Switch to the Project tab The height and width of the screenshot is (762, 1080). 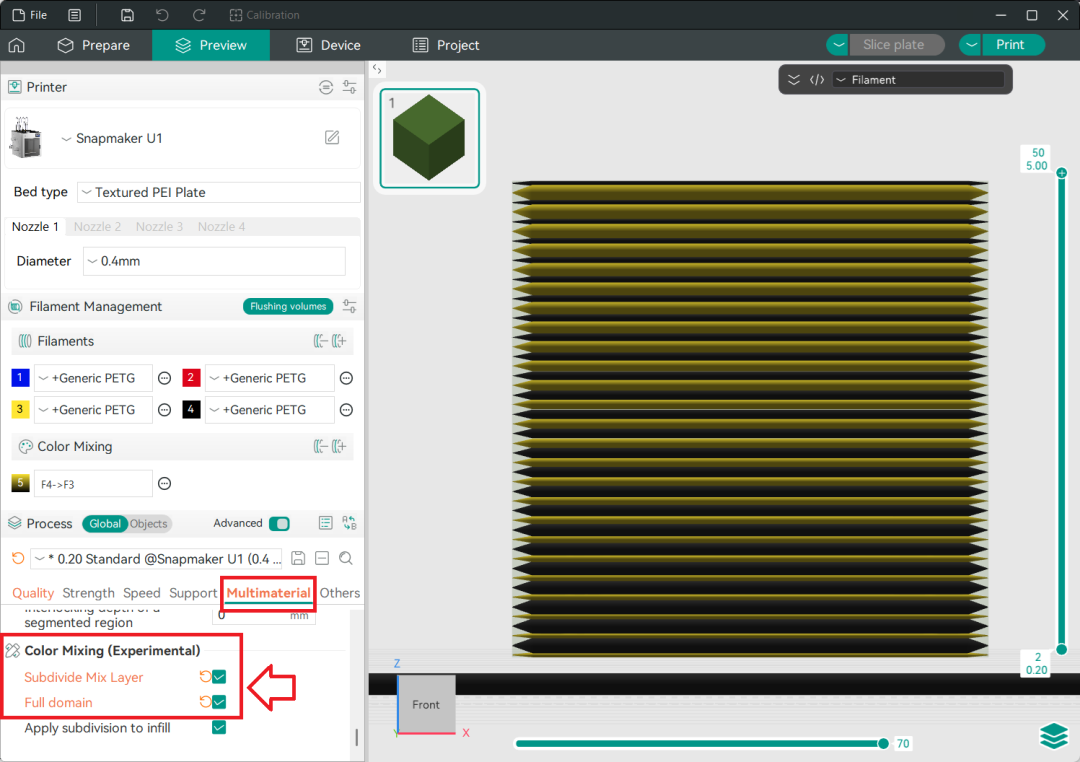(x=446, y=45)
